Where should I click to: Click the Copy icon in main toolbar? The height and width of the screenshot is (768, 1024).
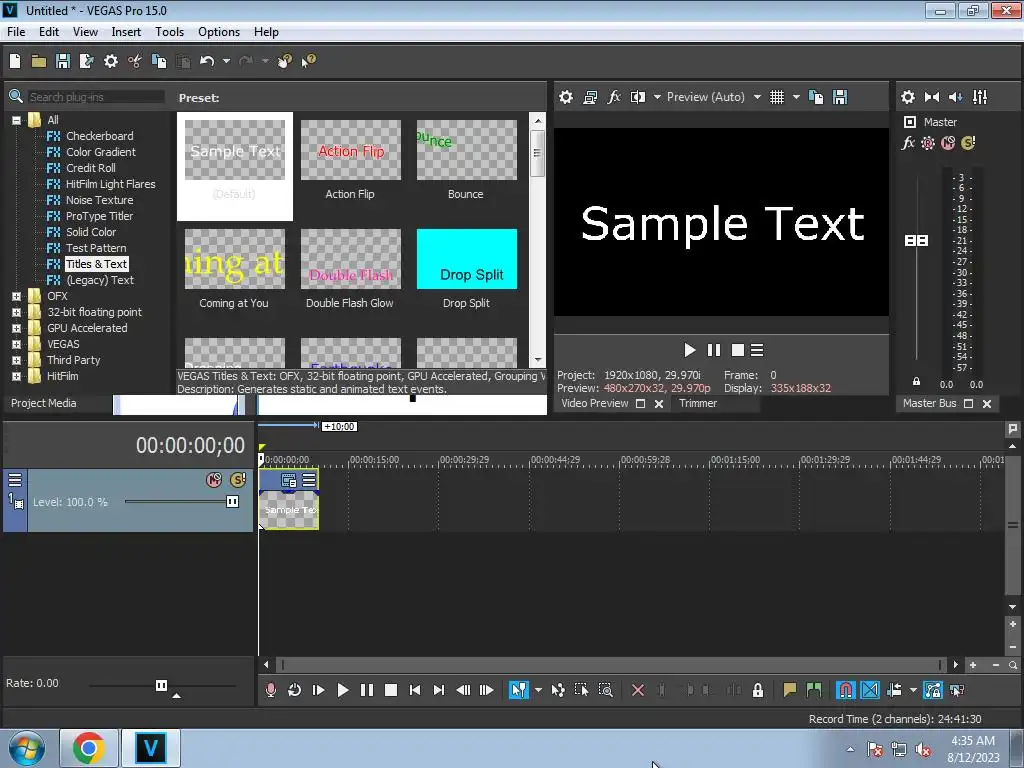159,61
